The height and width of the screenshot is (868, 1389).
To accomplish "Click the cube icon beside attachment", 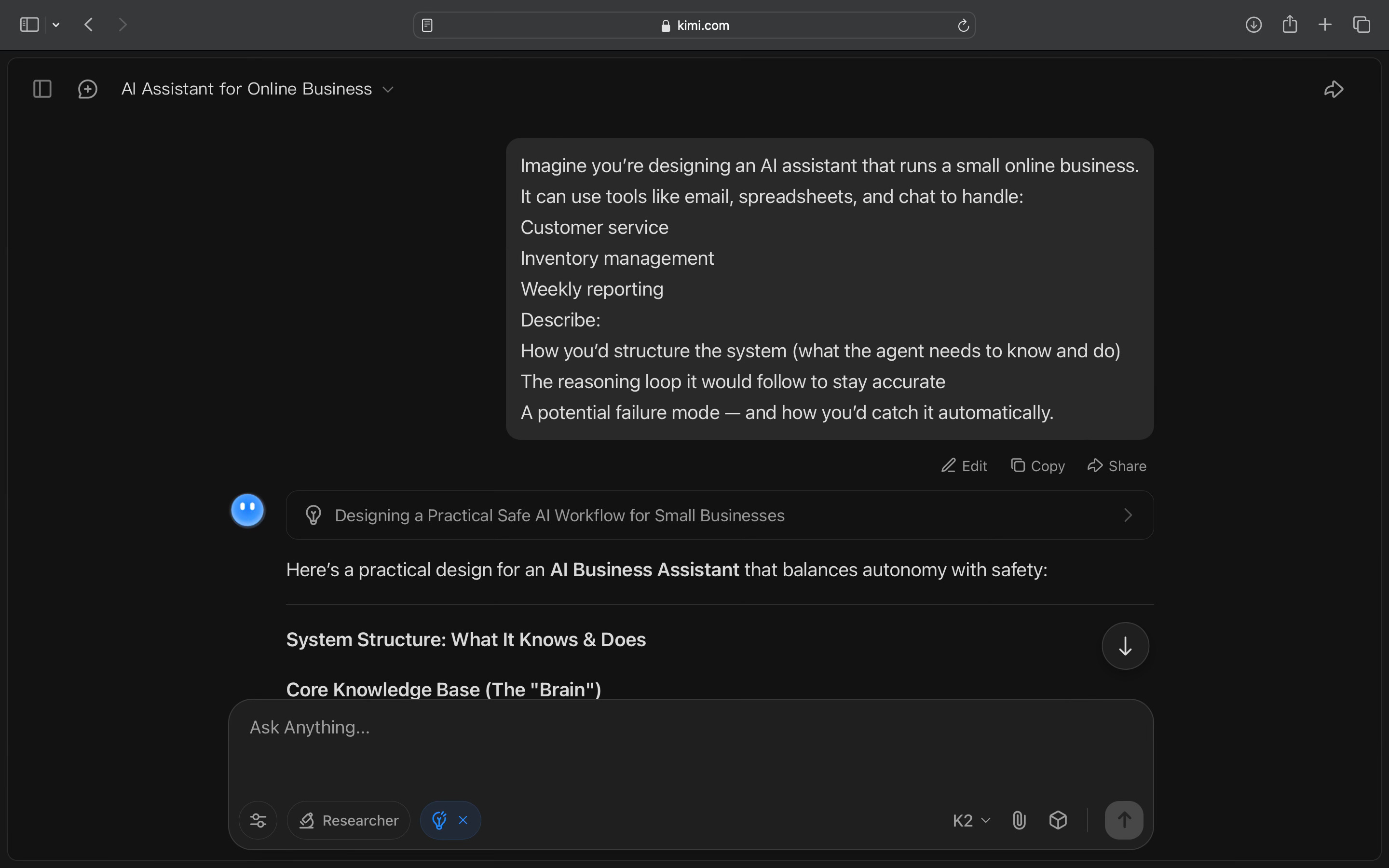I will (1058, 820).
